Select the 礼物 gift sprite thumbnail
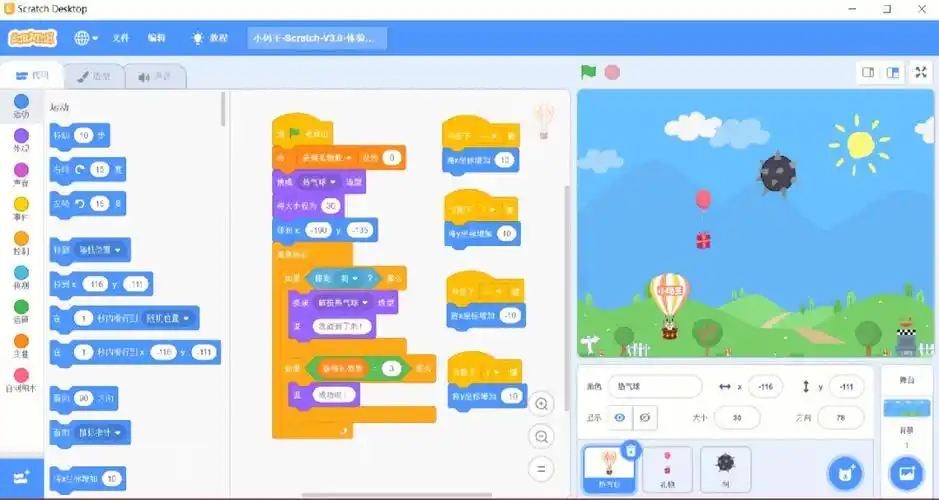Image resolution: width=939 pixels, height=500 pixels. 667,469
